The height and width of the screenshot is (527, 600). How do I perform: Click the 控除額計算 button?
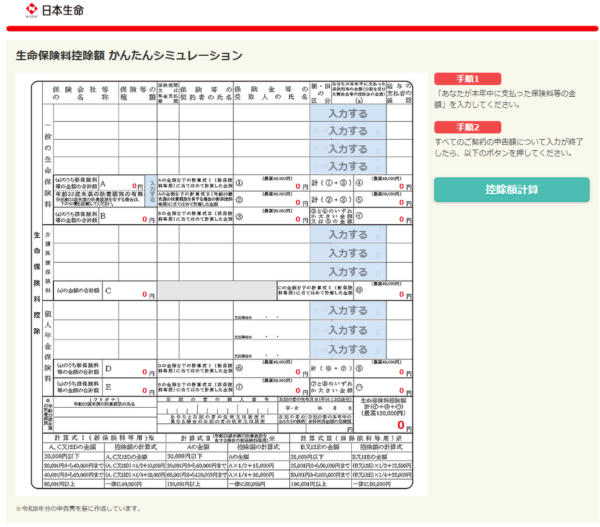click(x=512, y=189)
